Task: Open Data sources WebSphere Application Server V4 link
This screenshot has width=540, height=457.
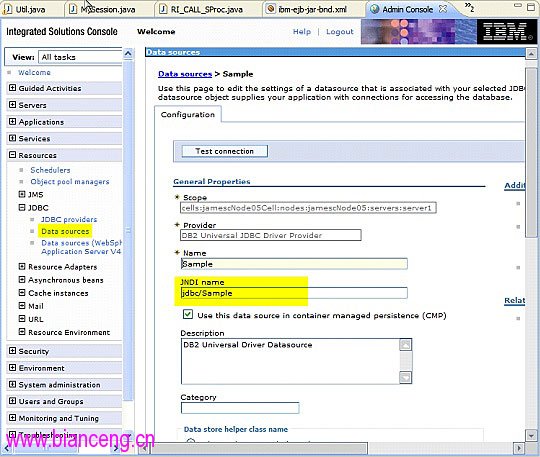Action: [x=81, y=247]
